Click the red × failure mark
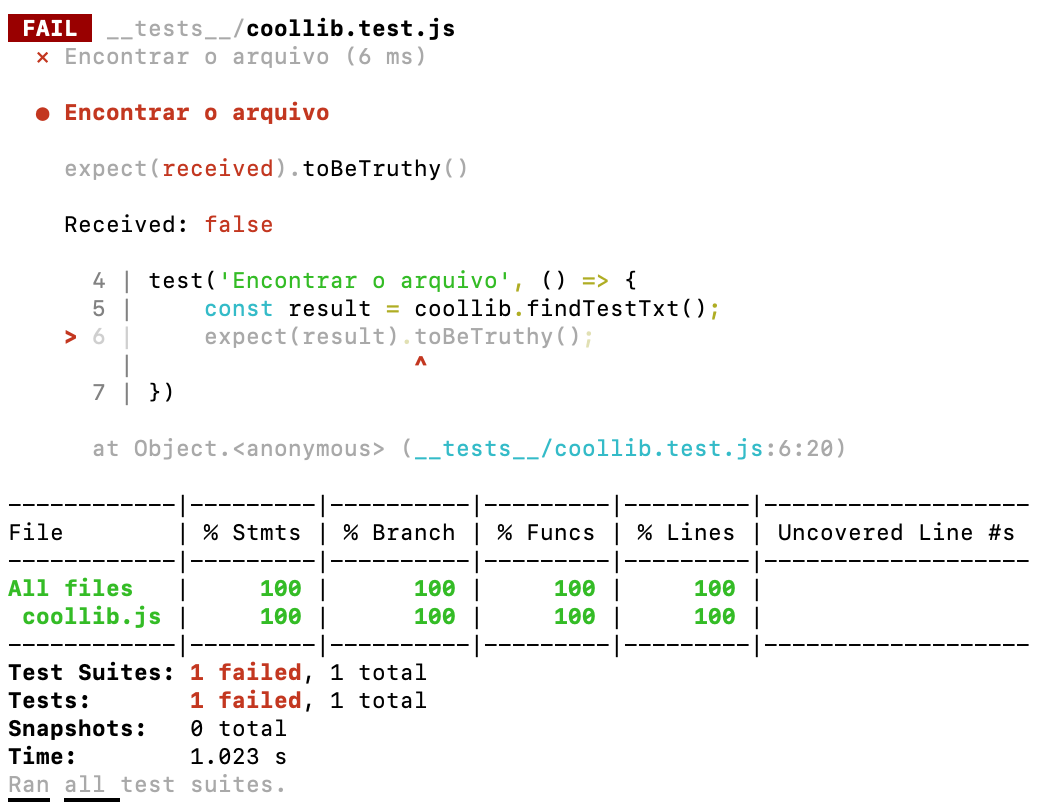The width and height of the screenshot is (1048, 802). click(x=42, y=57)
